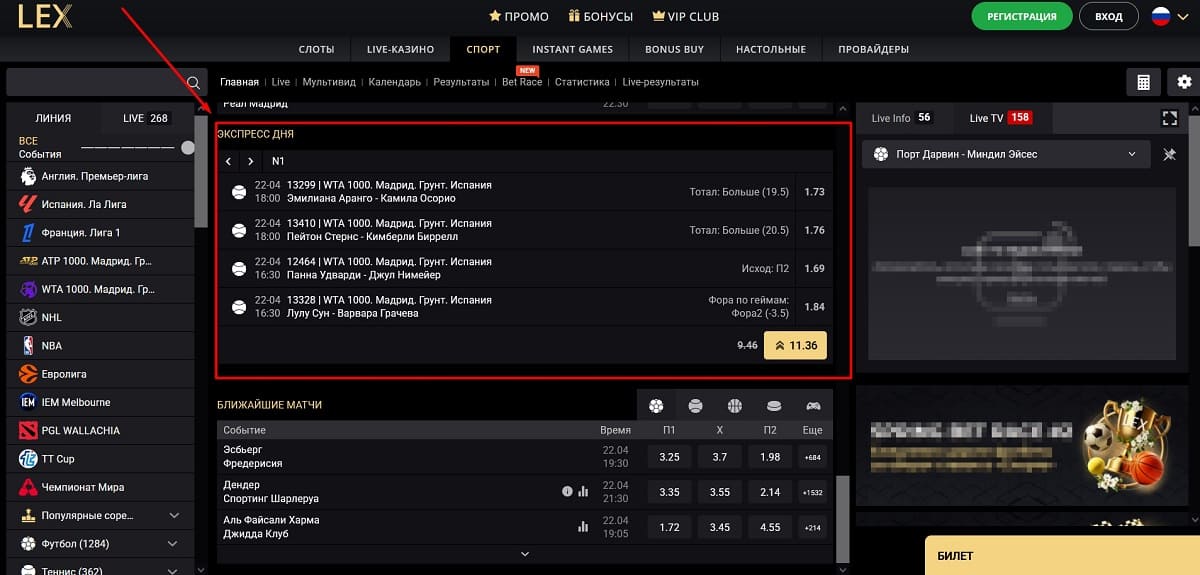Open BONUS BUY tab
The image size is (1200, 575).
click(674, 49)
